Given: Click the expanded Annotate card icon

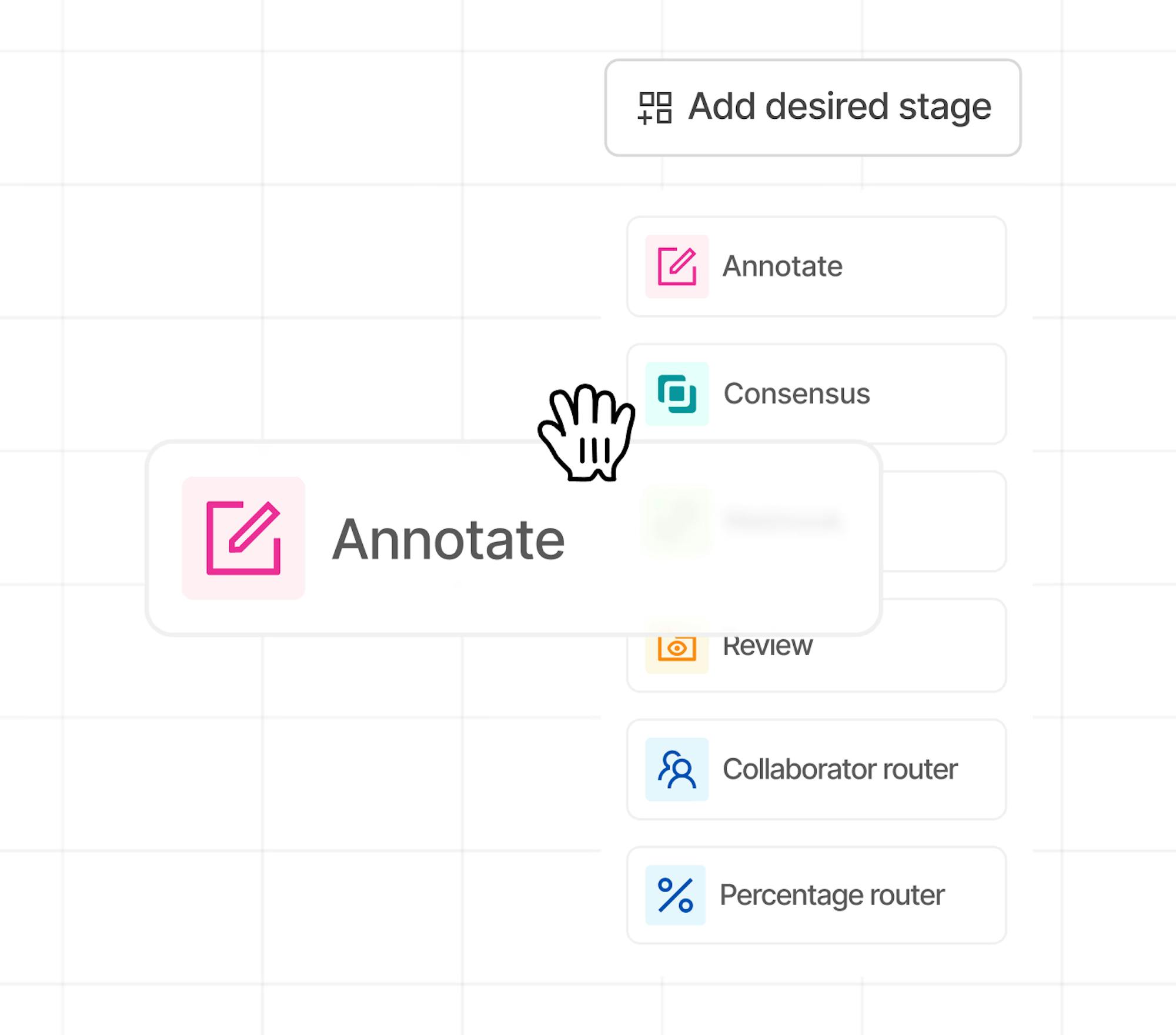Looking at the screenshot, I should tap(242, 538).
